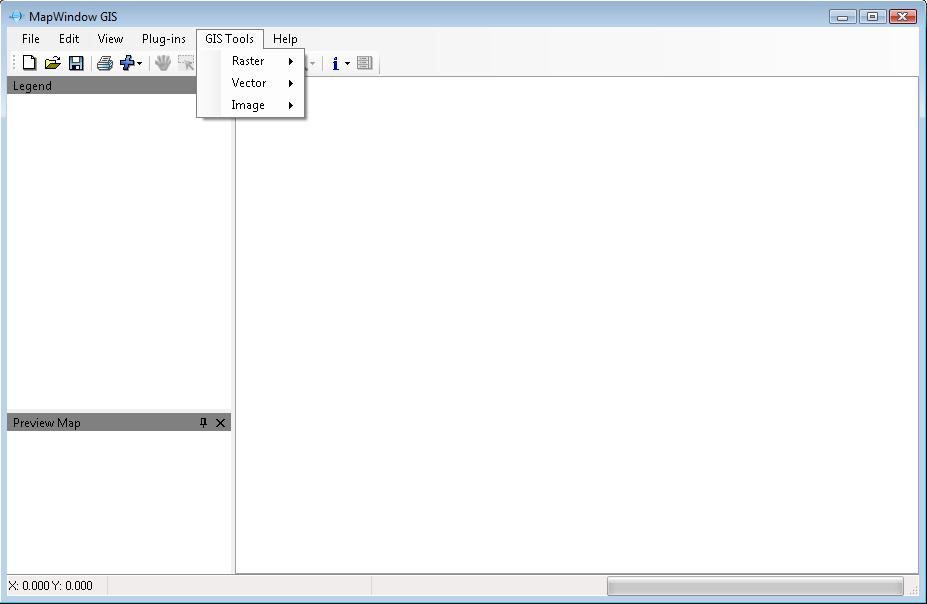Click the blue plus Add Layer icon
This screenshot has width=927, height=604.
127,63
